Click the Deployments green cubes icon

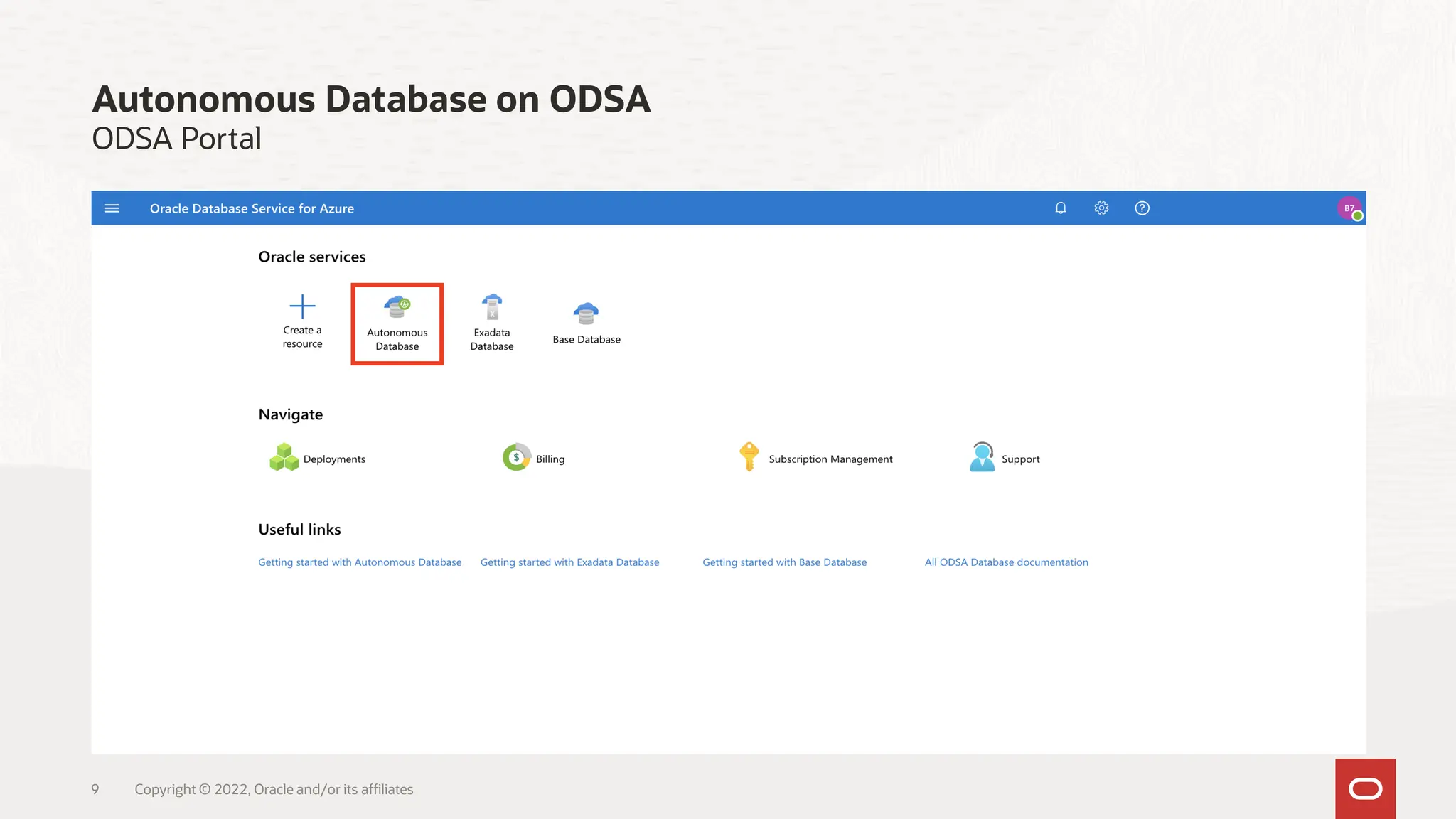tap(284, 457)
